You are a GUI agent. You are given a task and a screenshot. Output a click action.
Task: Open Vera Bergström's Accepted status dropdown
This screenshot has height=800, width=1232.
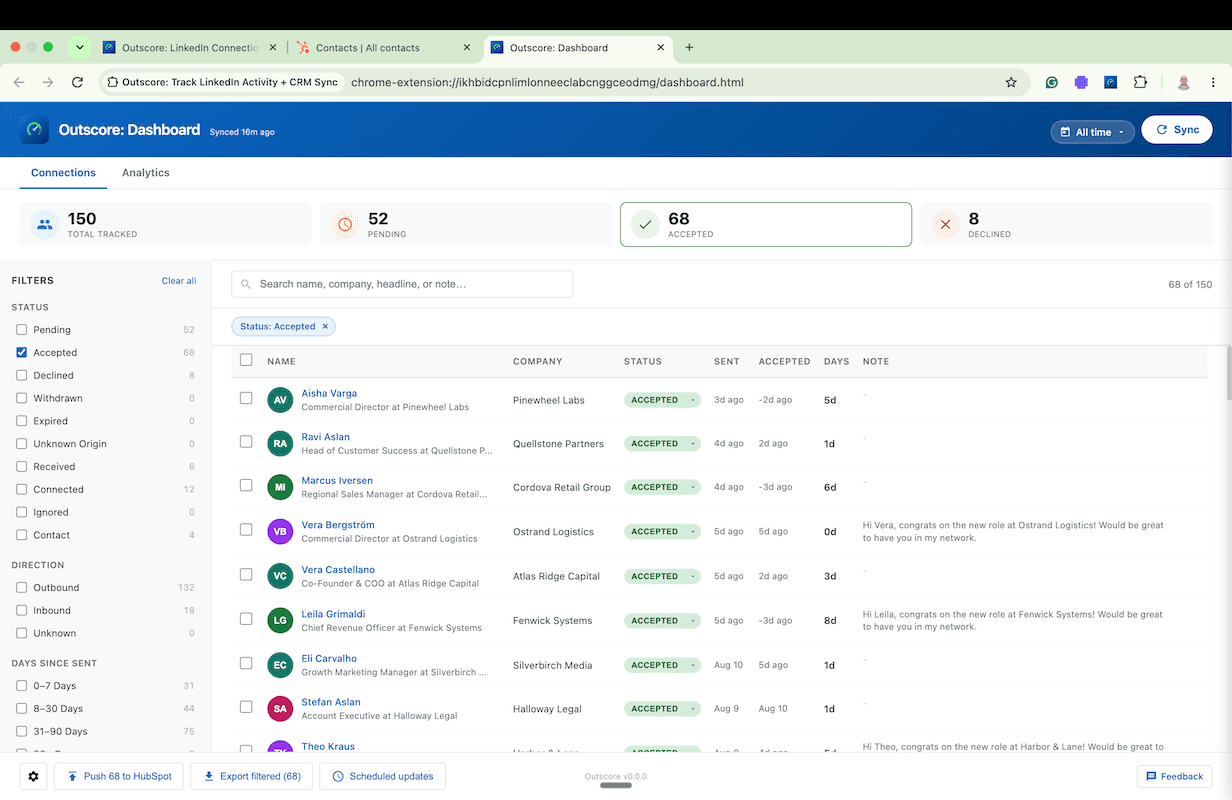pyautogui.click(x=662, y=532)
